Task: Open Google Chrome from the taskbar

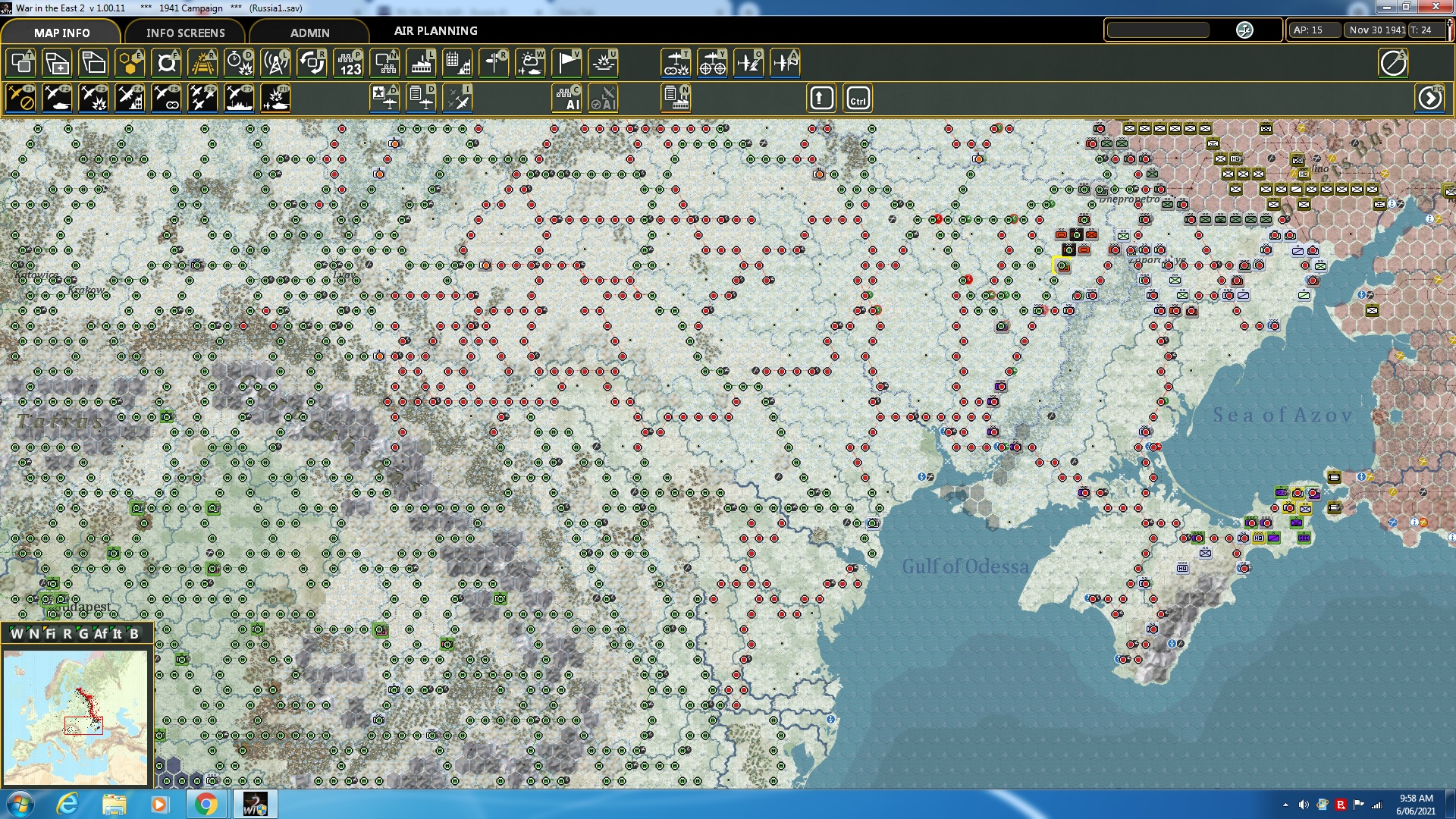Action: coord(206,804)
